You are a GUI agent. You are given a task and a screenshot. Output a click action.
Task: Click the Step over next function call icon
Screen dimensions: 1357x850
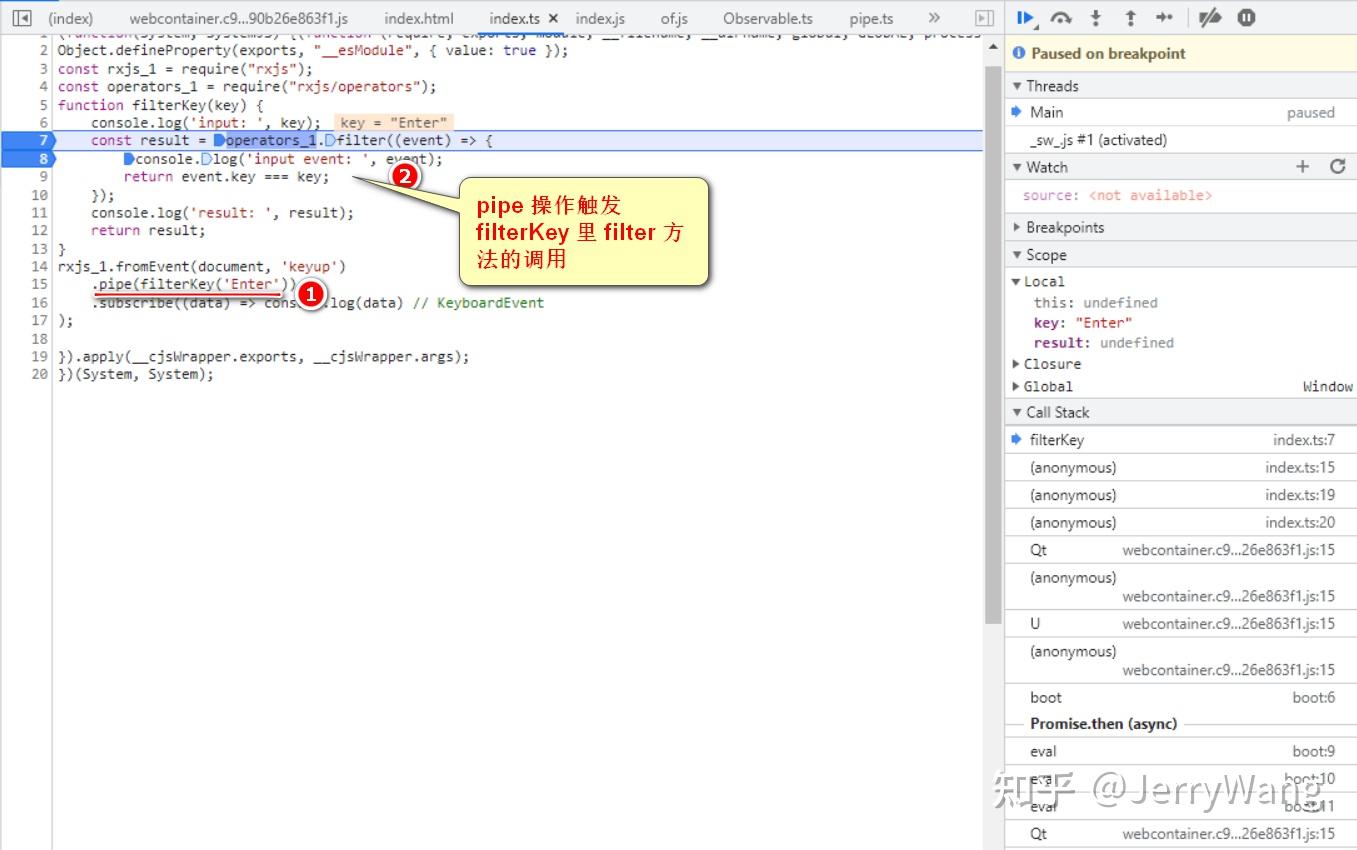[x=1061, y=17]
